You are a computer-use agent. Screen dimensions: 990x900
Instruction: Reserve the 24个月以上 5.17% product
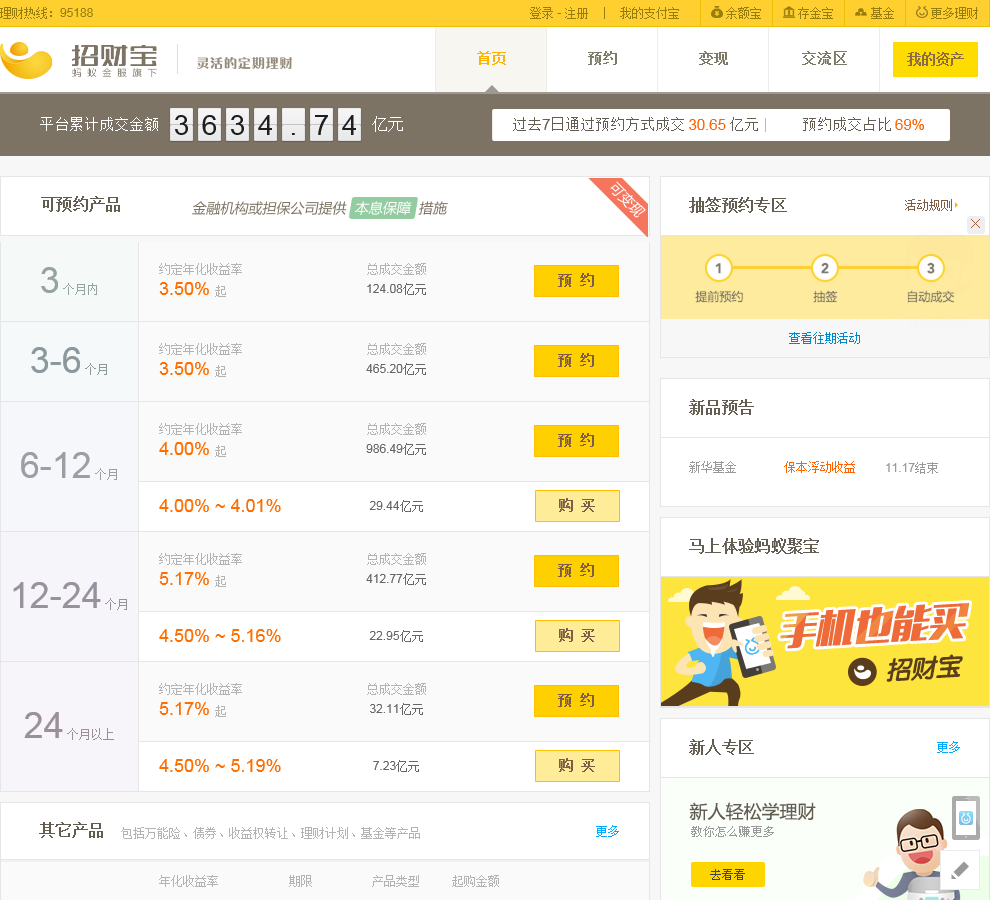(x=576, y=701)
